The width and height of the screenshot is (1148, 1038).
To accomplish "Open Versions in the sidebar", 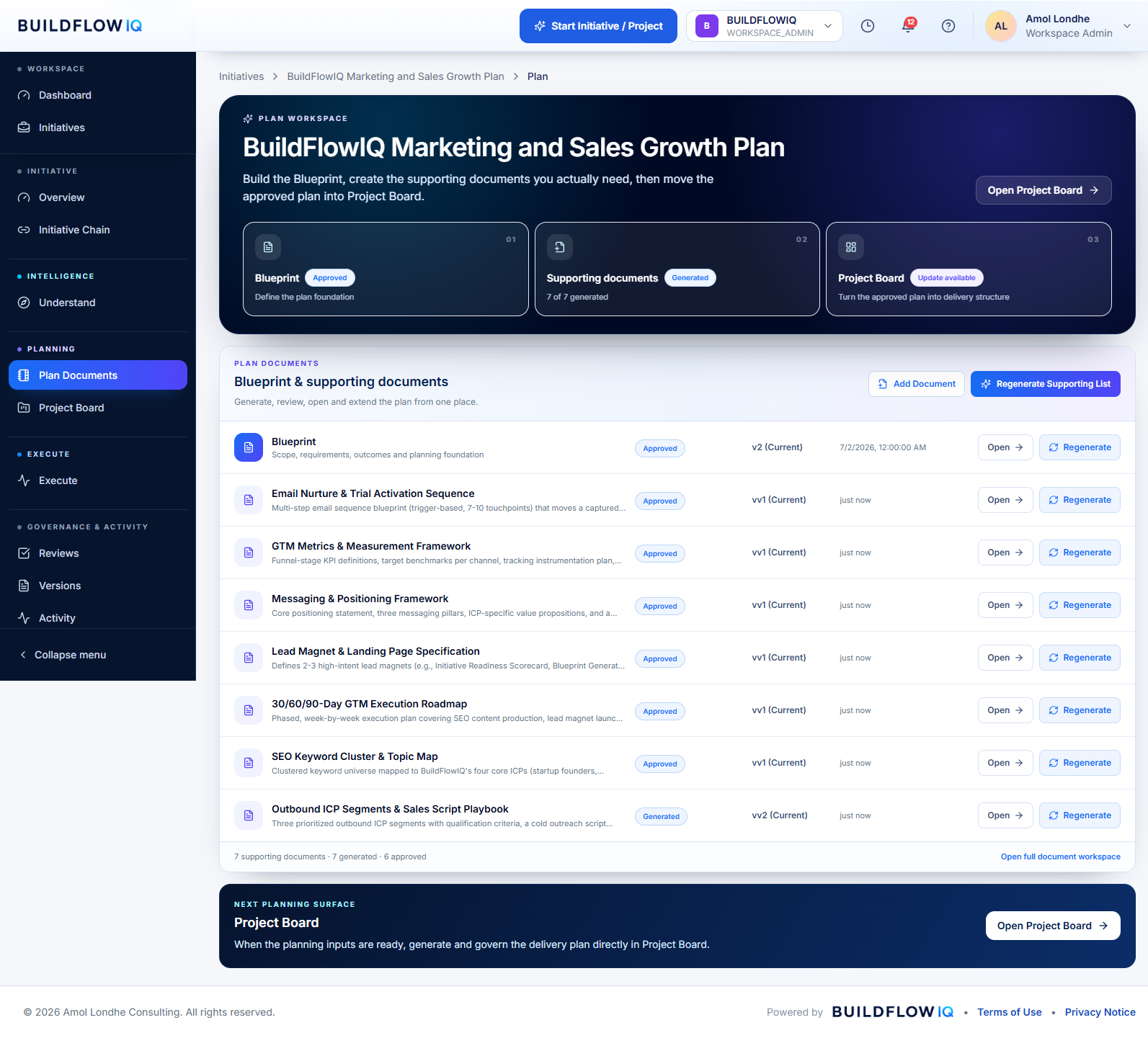I will [x=98, y=586].
